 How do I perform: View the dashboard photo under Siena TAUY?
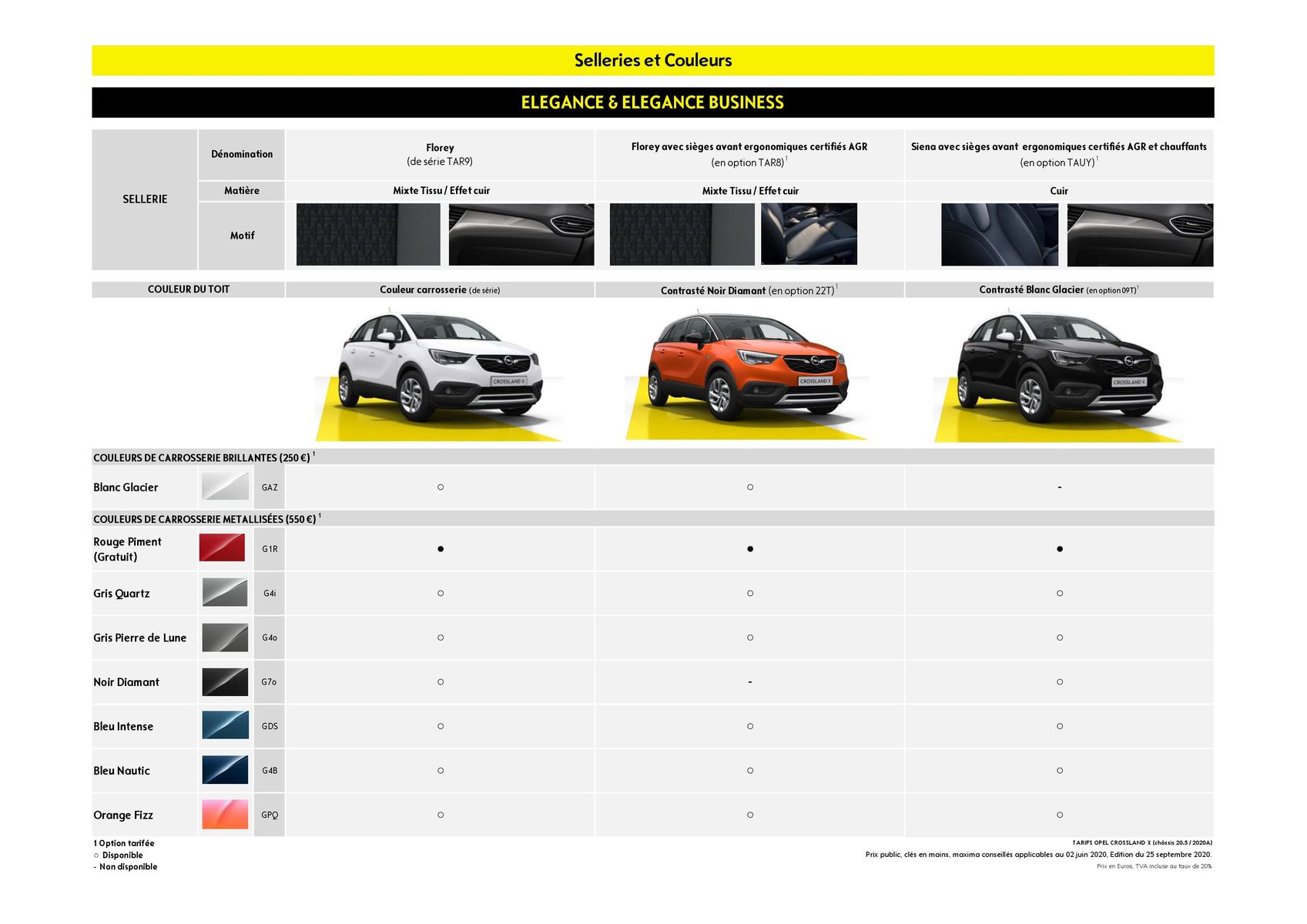tap(1140, 235)
